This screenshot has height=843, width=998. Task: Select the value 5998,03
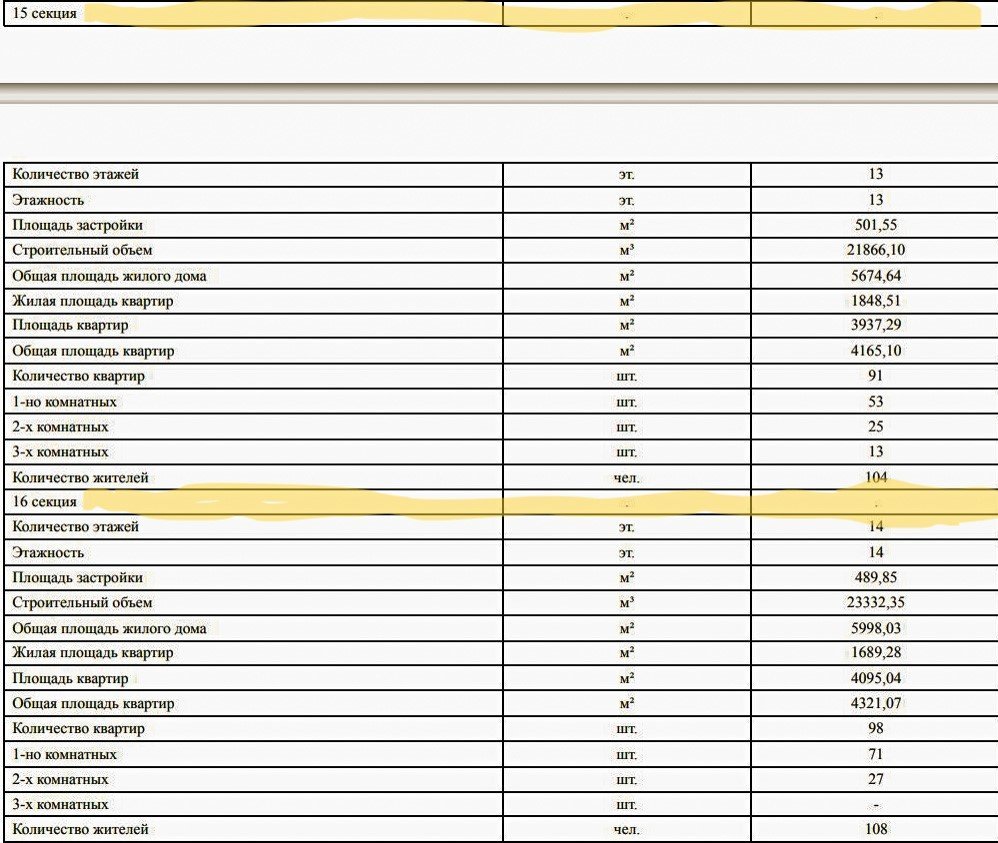pos(876,628)
